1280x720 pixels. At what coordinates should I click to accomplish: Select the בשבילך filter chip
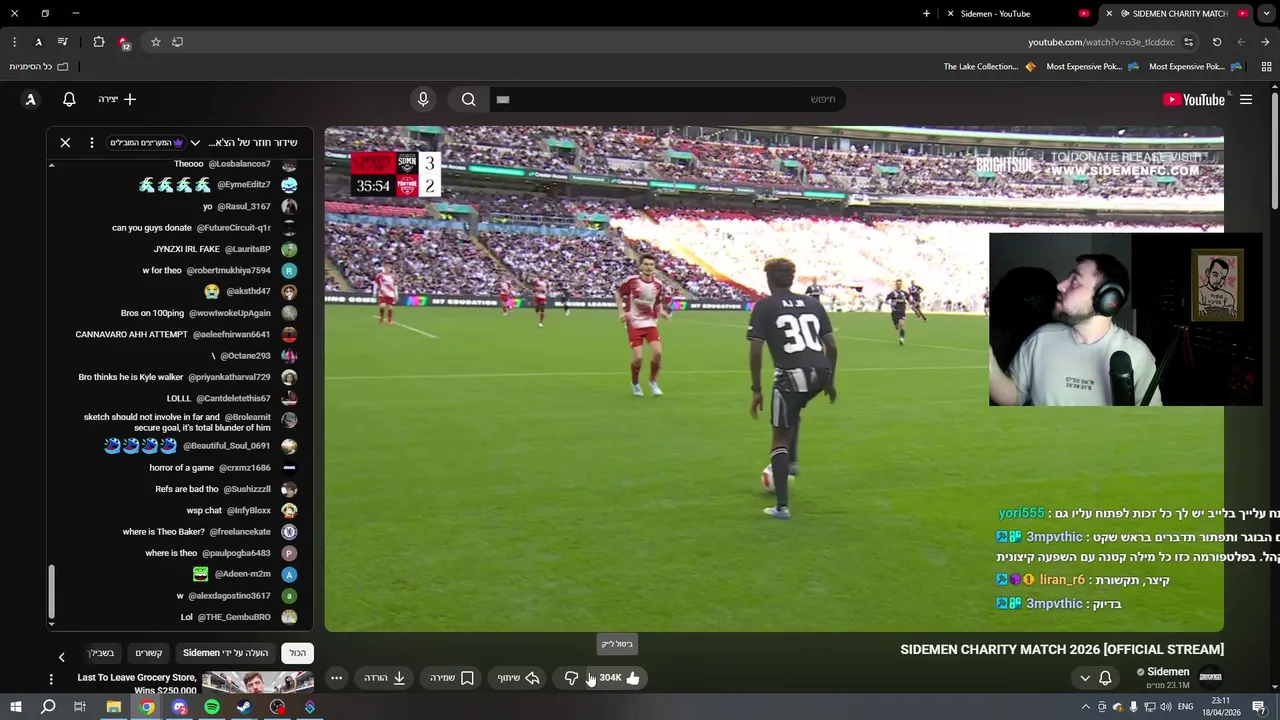coord(101,653)
